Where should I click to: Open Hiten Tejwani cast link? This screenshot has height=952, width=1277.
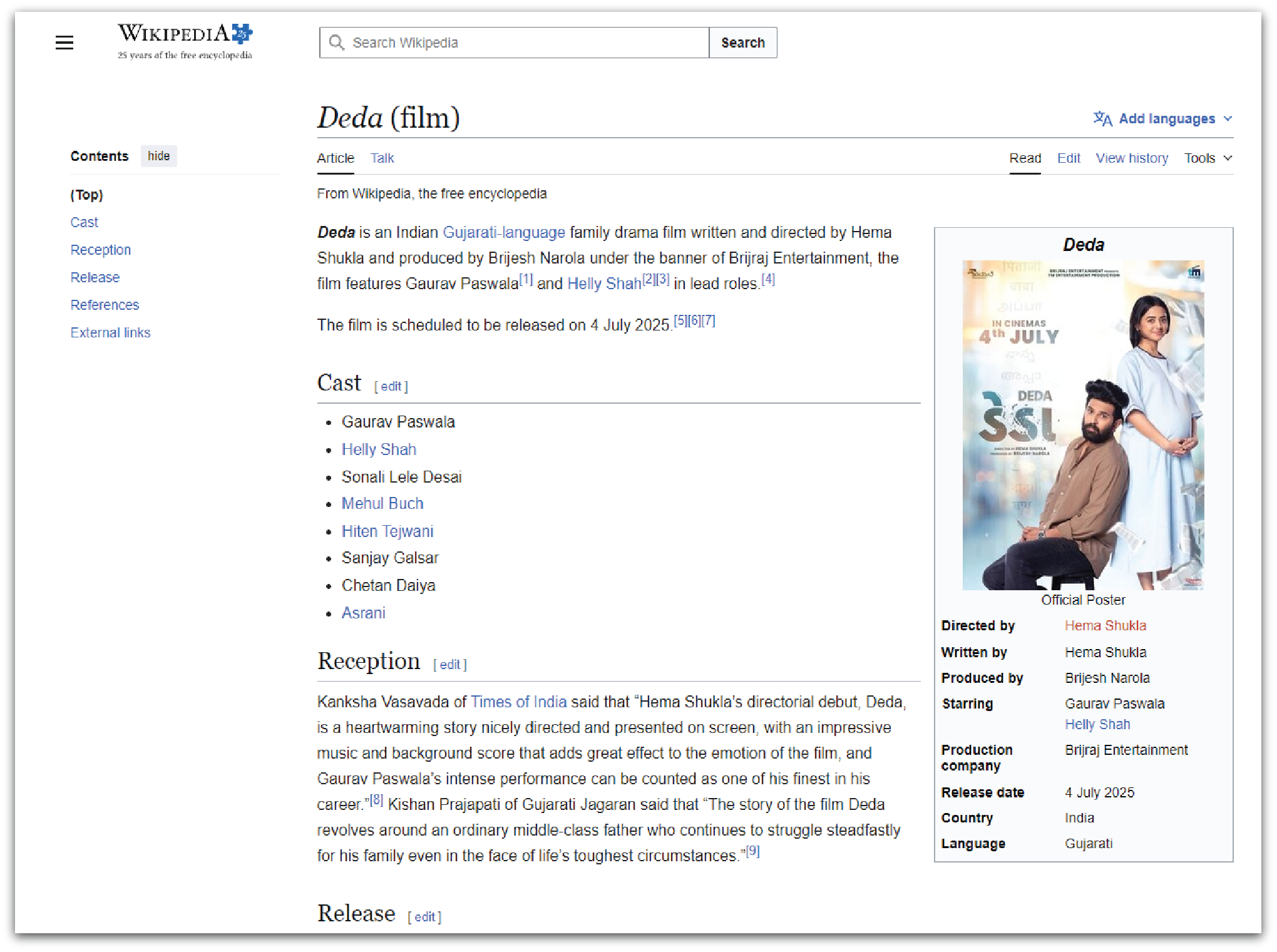[x=387, y=531]
